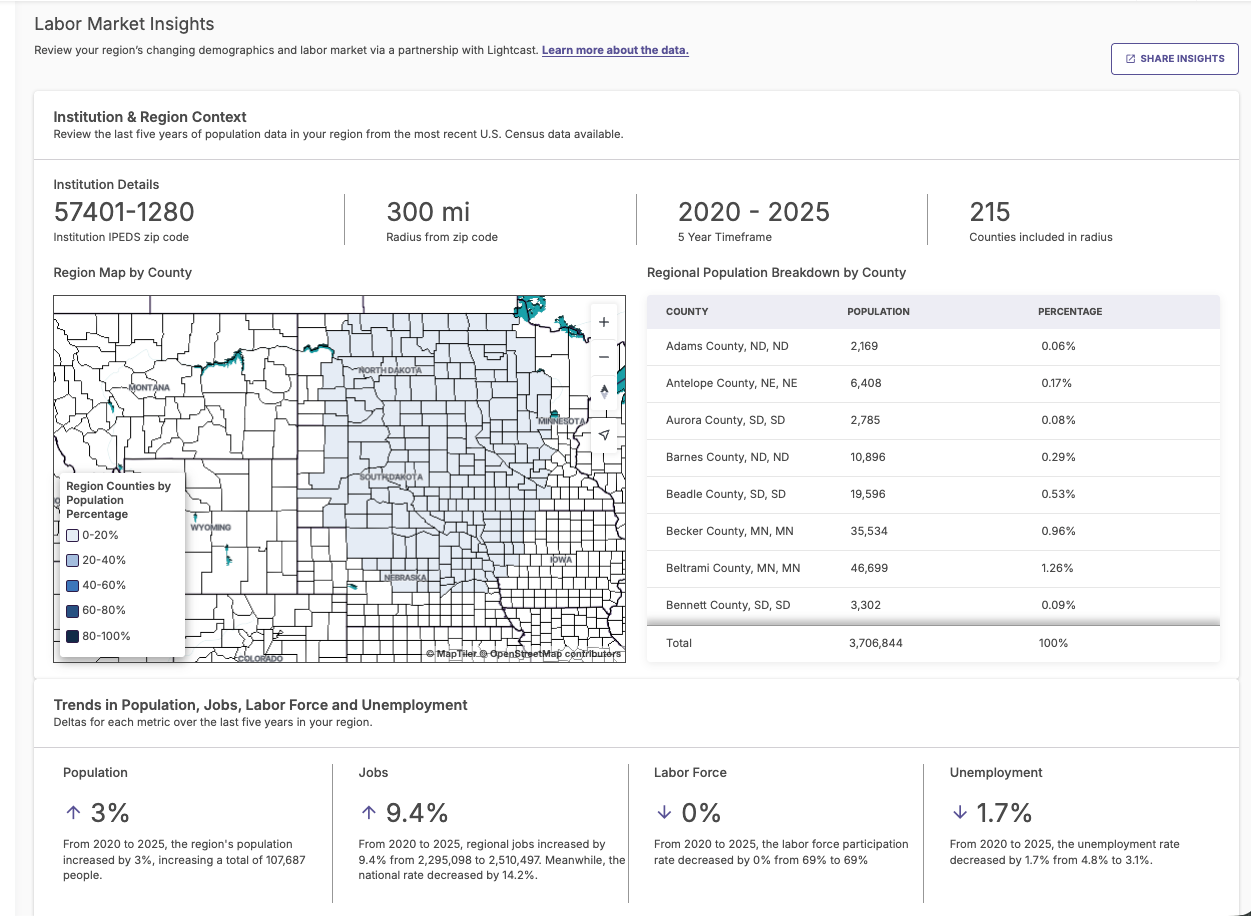Click the North Dakota map label
Viewport: 1251px width, 916px height.
[x=390, y=370]
